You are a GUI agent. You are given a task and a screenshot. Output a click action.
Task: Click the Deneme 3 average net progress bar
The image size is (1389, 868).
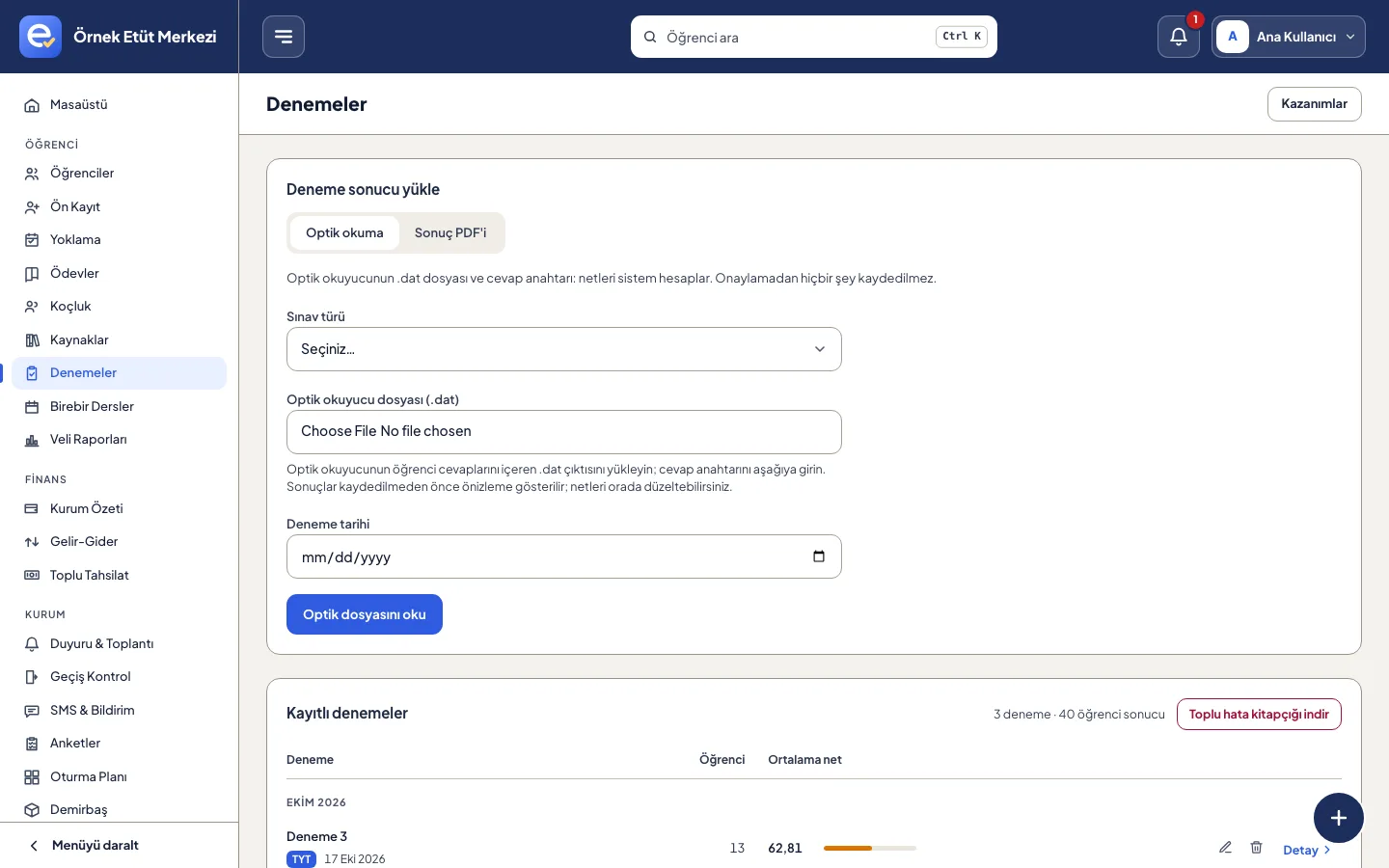click(870, 848)
